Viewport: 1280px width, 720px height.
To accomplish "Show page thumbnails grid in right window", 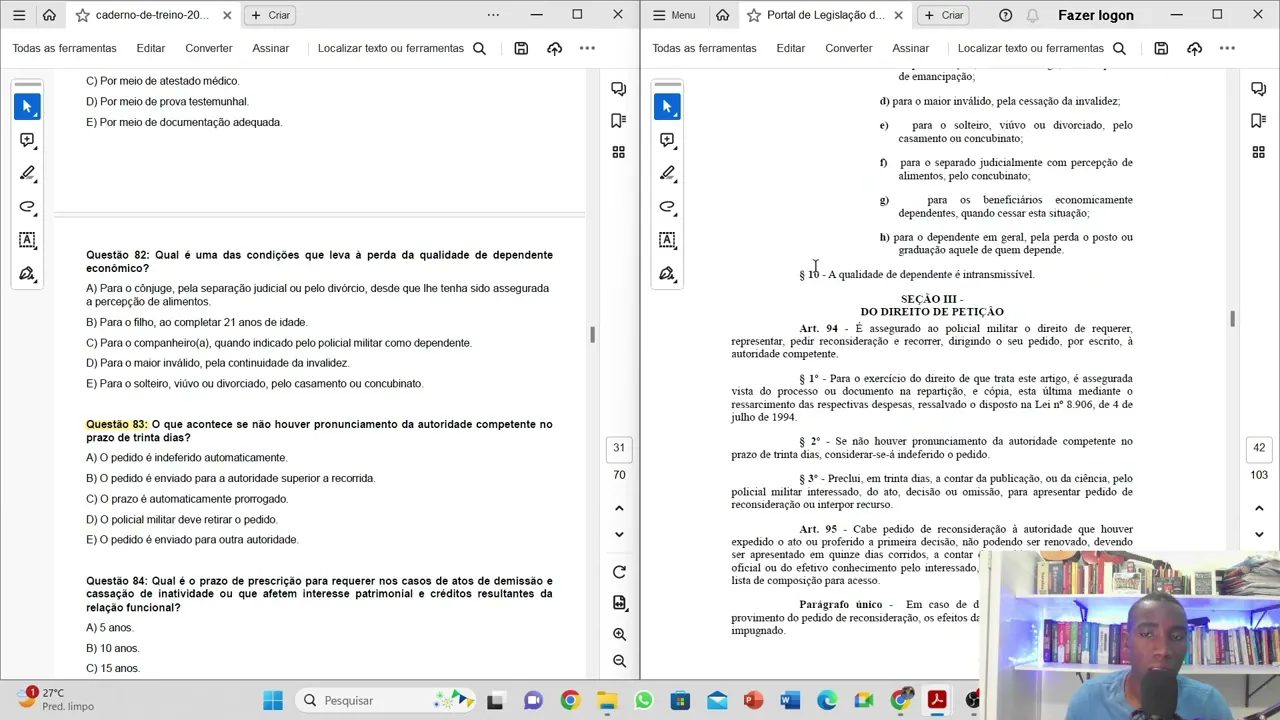I will 1259,152.
